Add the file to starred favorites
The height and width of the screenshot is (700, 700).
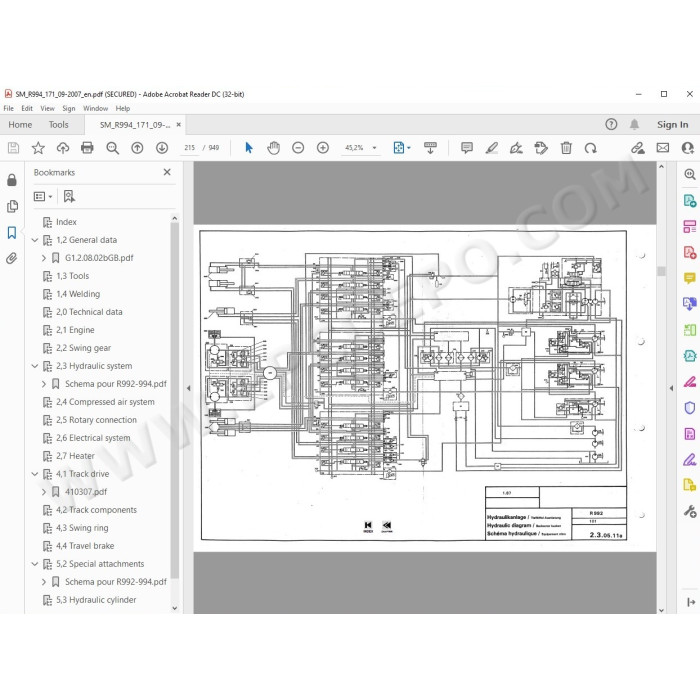click(x=38, y=148)
